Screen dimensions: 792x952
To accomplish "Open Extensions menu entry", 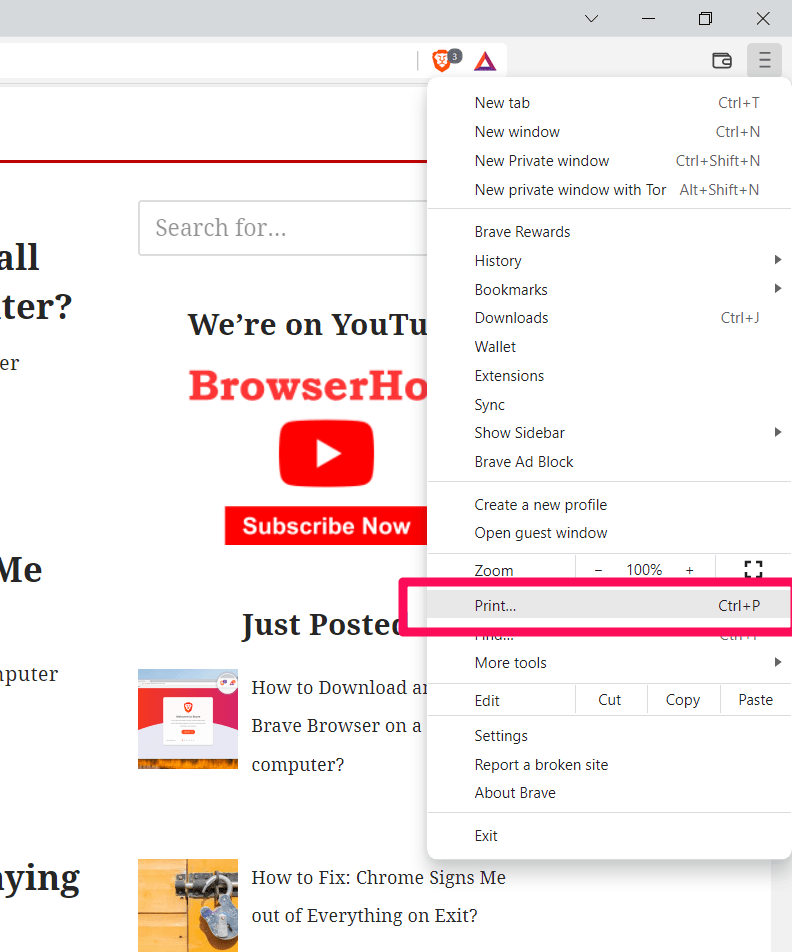I will 609,376.
